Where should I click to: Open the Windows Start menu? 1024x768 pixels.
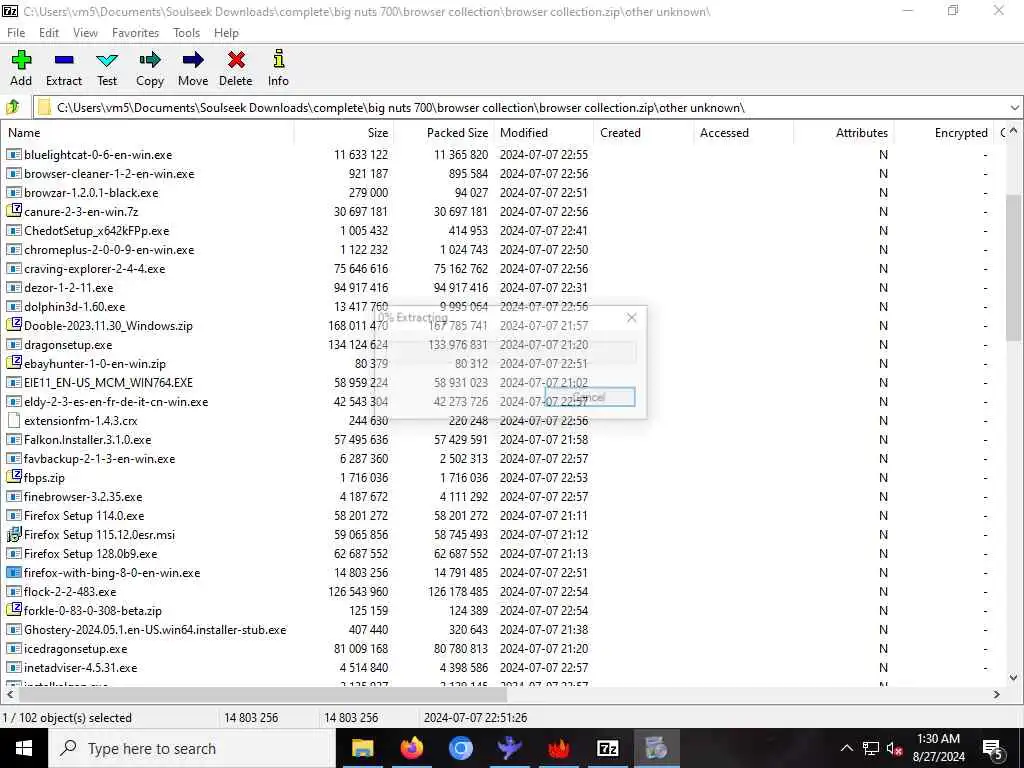click(24, 748)
